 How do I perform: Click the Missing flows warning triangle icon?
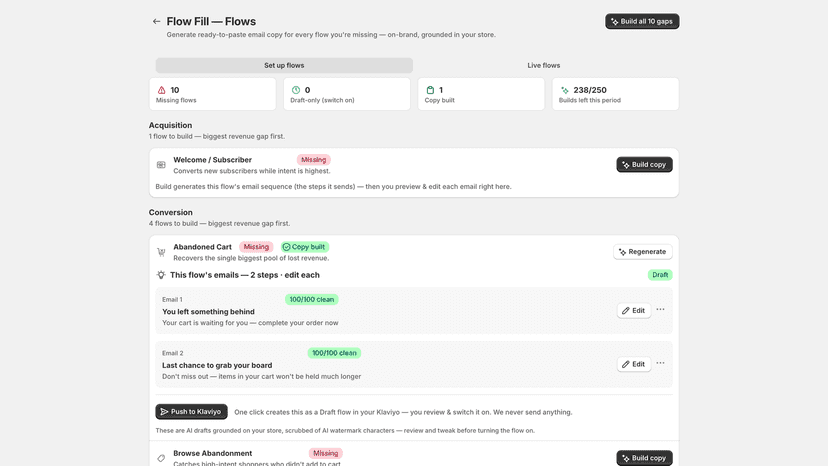[x=162, y=90]
